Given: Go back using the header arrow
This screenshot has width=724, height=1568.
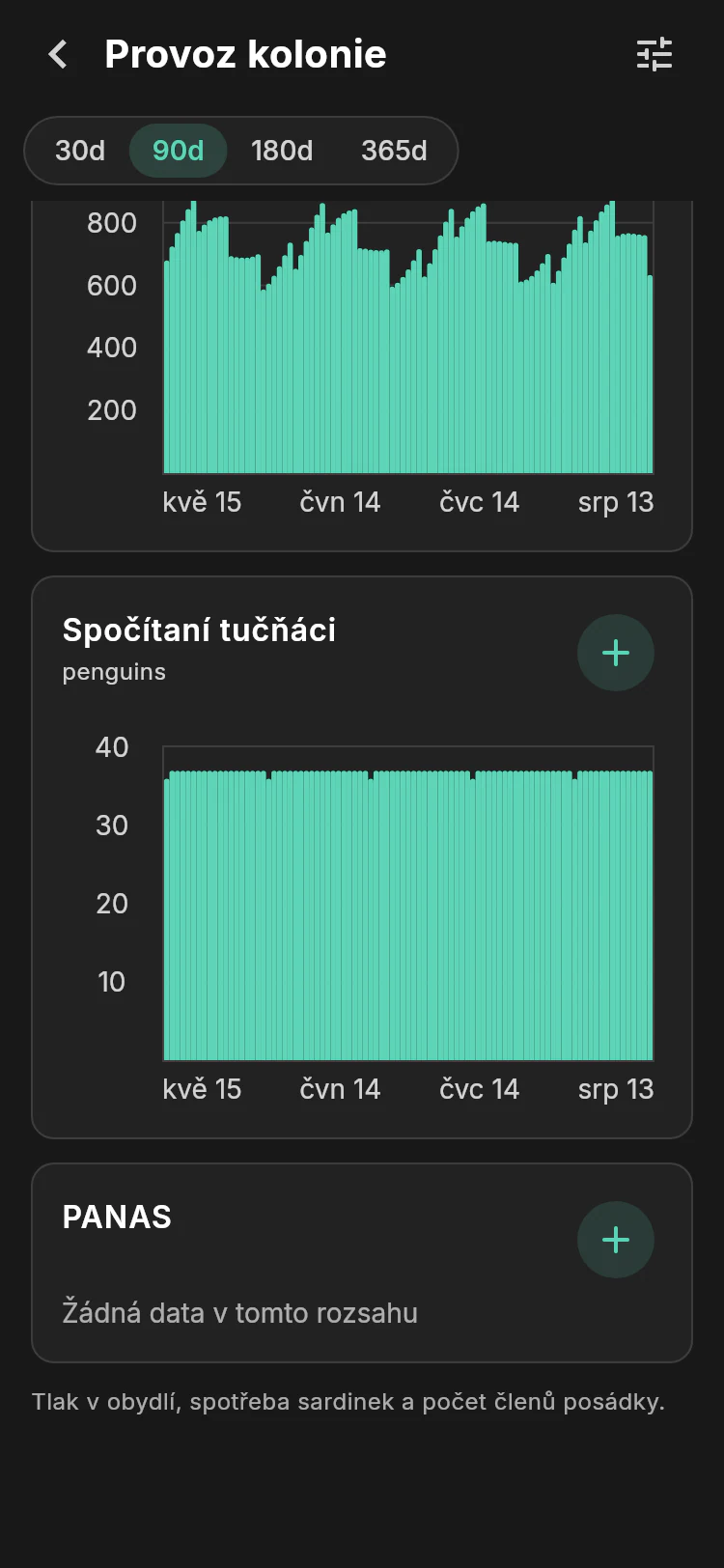Looking at the screenshot, I should coord(58,54).
